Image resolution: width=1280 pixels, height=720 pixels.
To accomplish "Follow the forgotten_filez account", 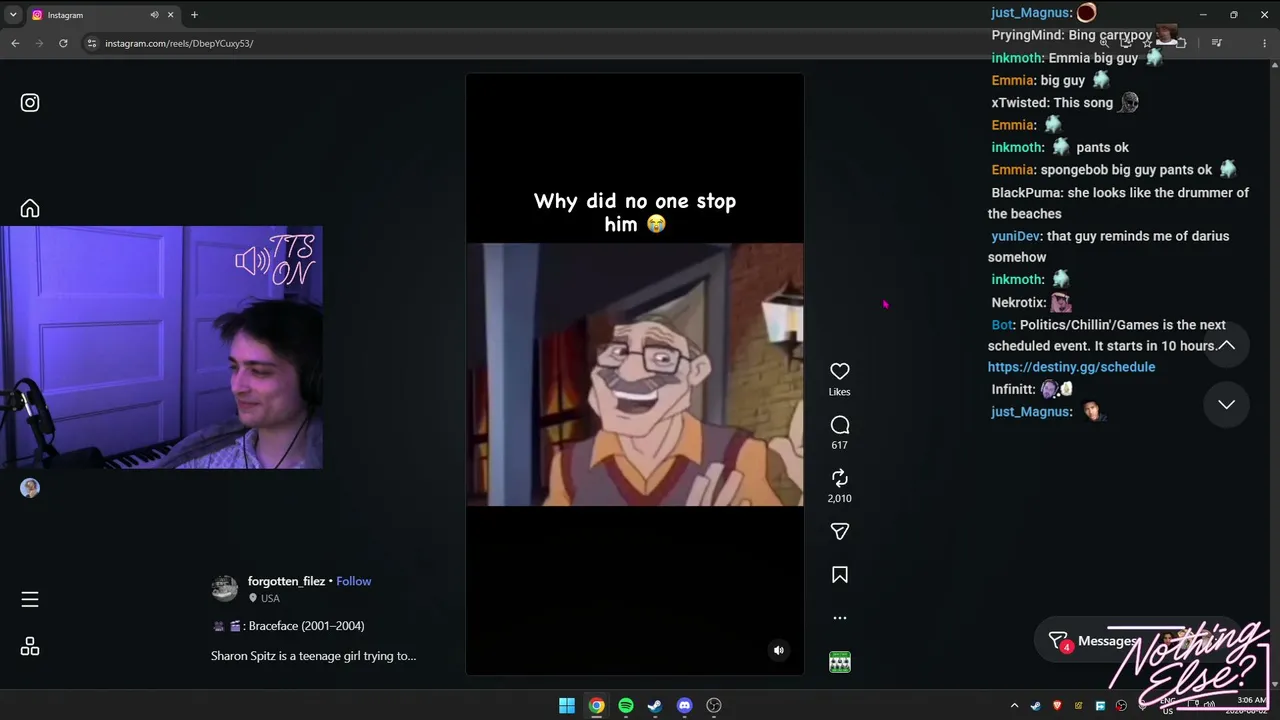I will tap(353, 581).
